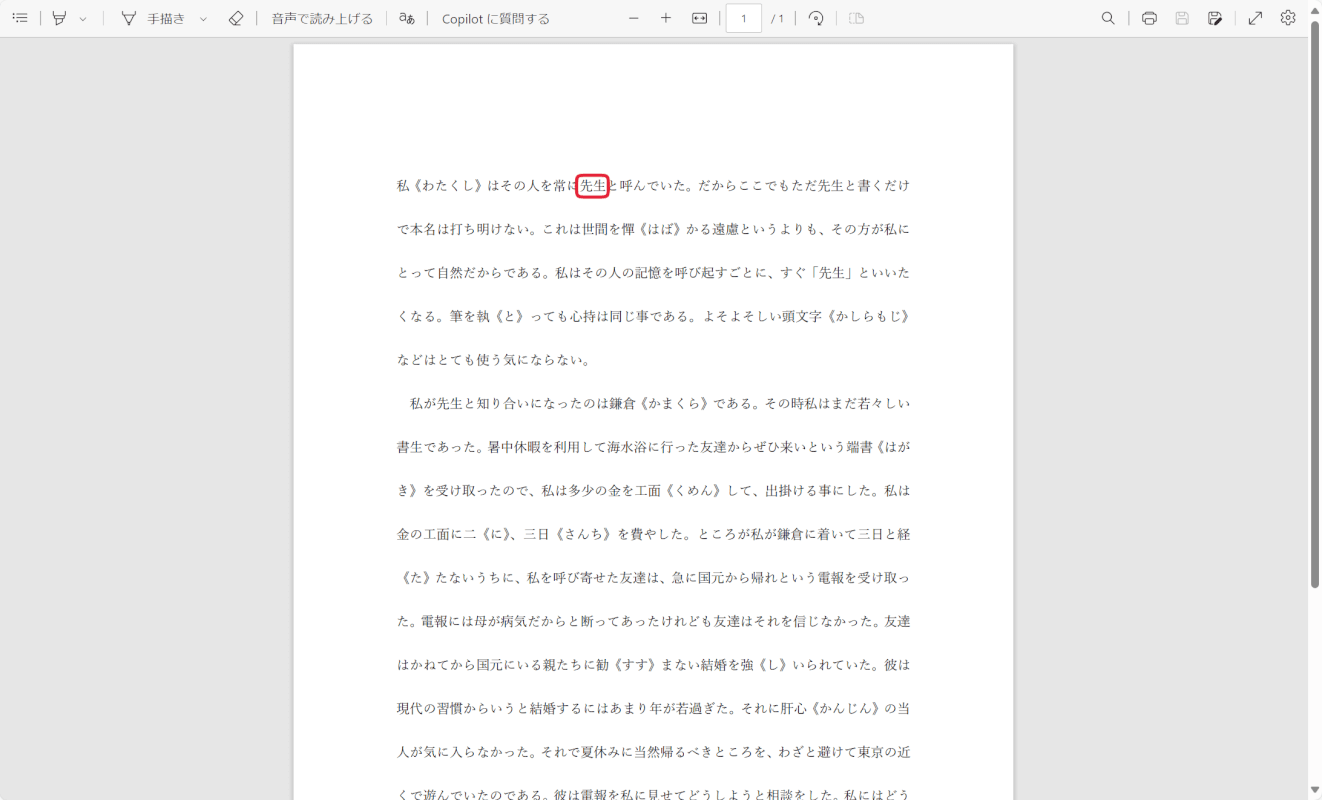Zoom in with the plus icon

[x=666, y=18]
